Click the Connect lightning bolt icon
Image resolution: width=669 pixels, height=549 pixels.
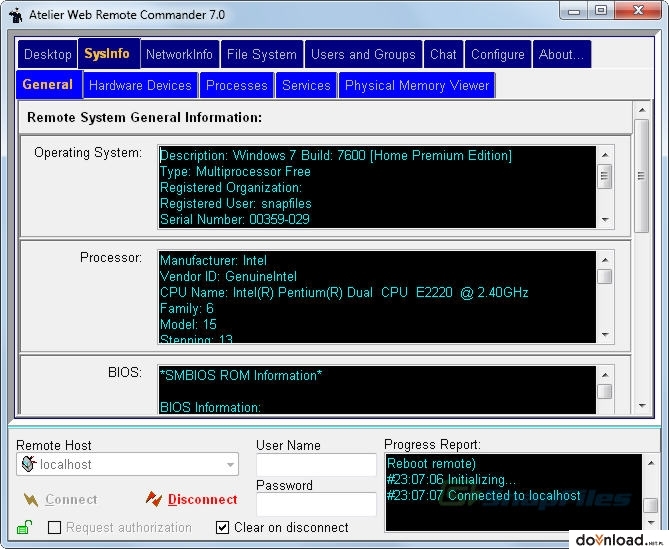pyautogui.click(x=31, y=500)
